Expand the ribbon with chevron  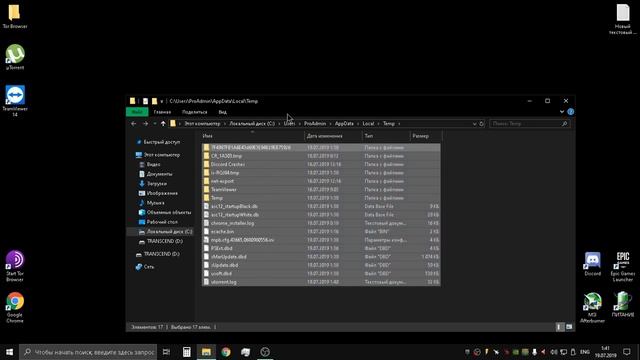click(x=562, y=112)
